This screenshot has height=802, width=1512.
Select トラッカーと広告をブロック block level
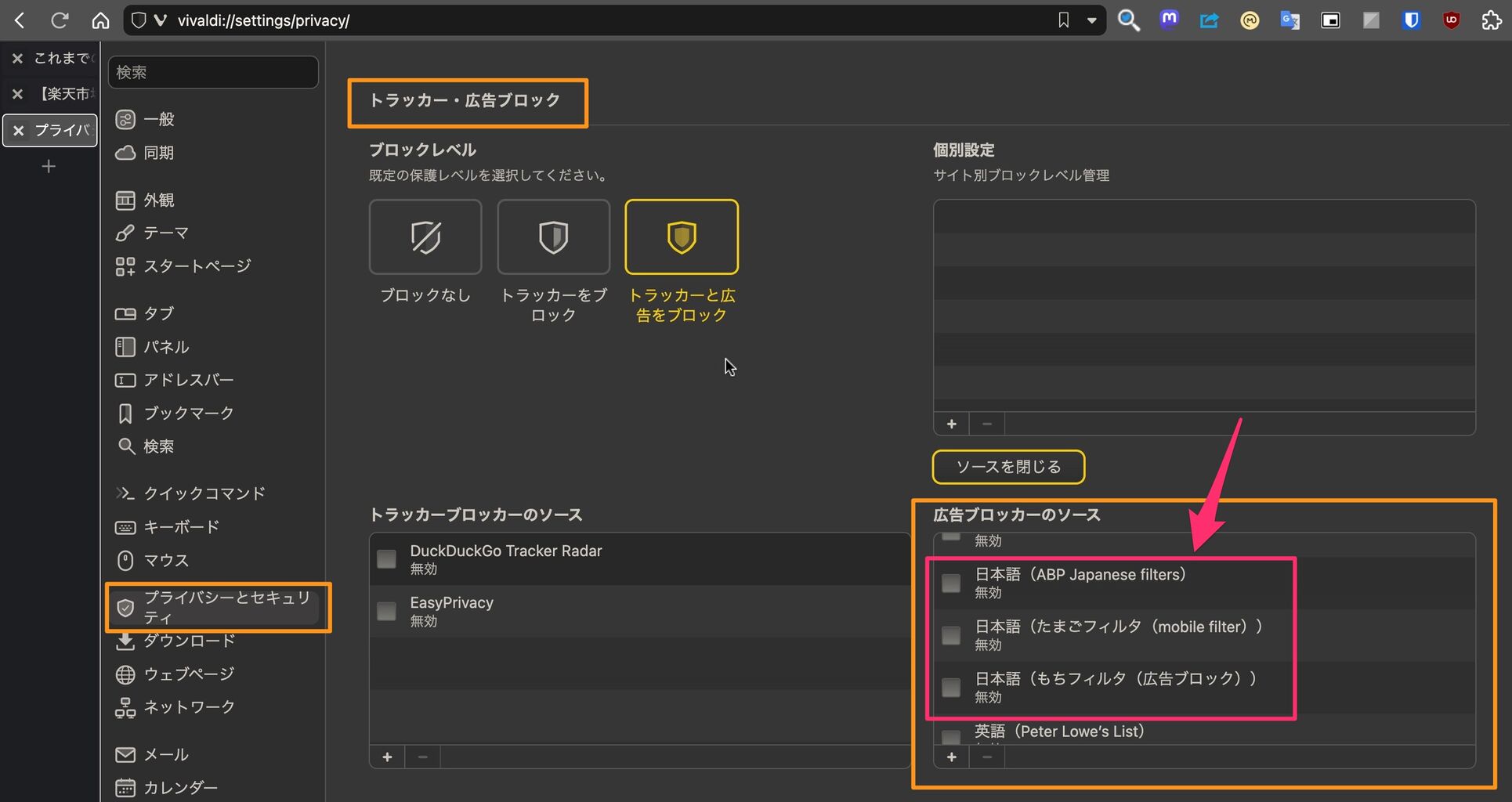682,237
